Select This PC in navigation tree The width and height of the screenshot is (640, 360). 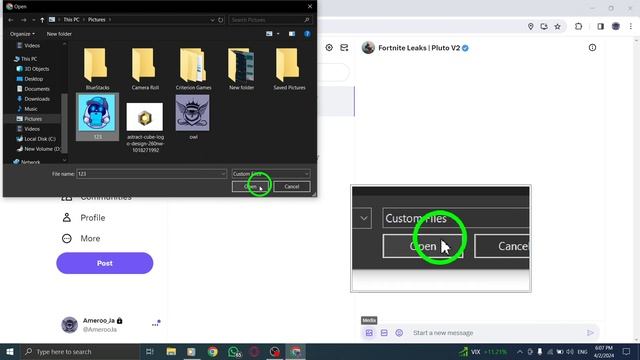pyautogui.click(x=25, y=59)
